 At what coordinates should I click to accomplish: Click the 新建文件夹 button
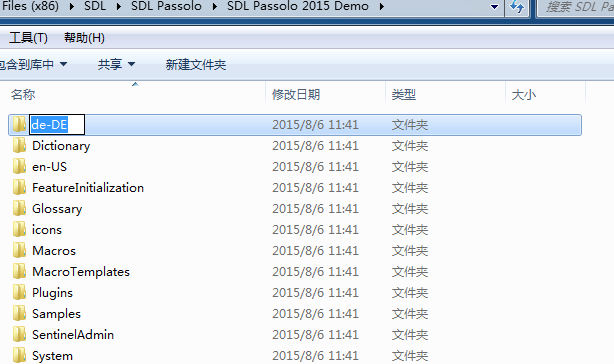click(x=195, y=64)
